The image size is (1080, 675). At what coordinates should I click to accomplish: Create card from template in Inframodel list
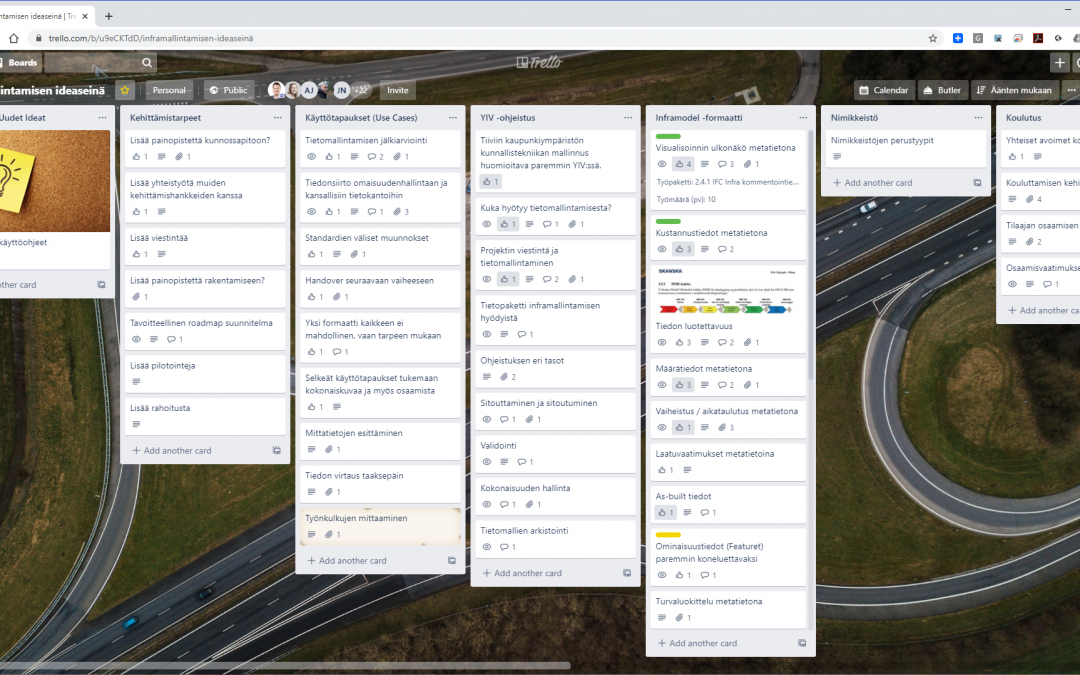[802, 643]
